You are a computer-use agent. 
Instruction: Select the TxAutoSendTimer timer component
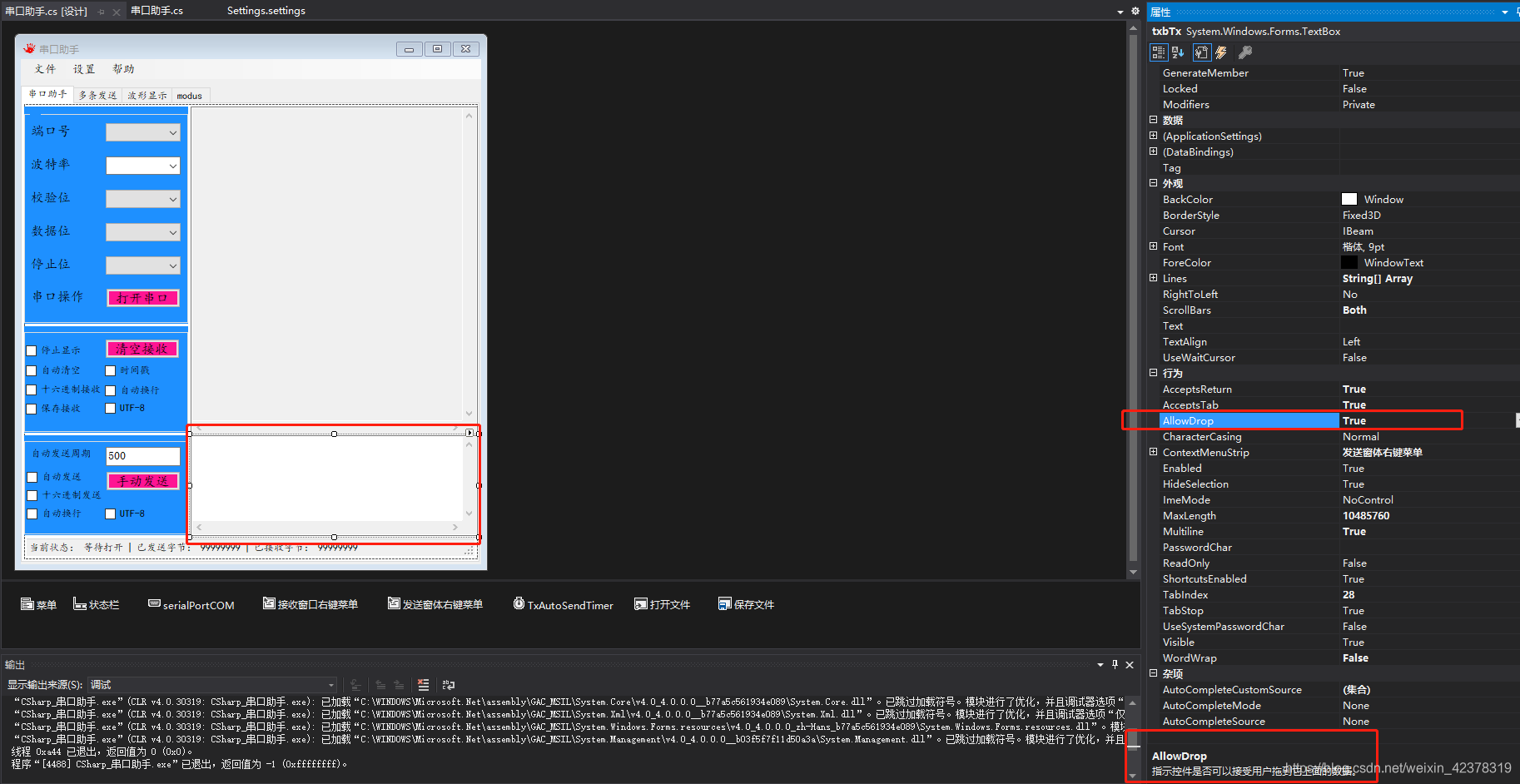pos(563,604)
